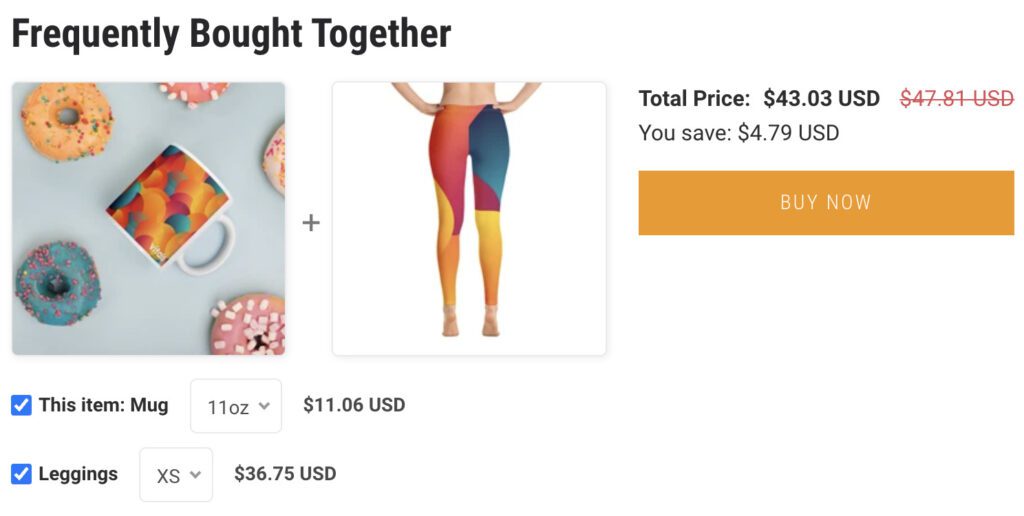The height and width of the screenshot is (516, 1024).
Task: Click the blue donut in the mug photo
Action: [x=57, y=282]
